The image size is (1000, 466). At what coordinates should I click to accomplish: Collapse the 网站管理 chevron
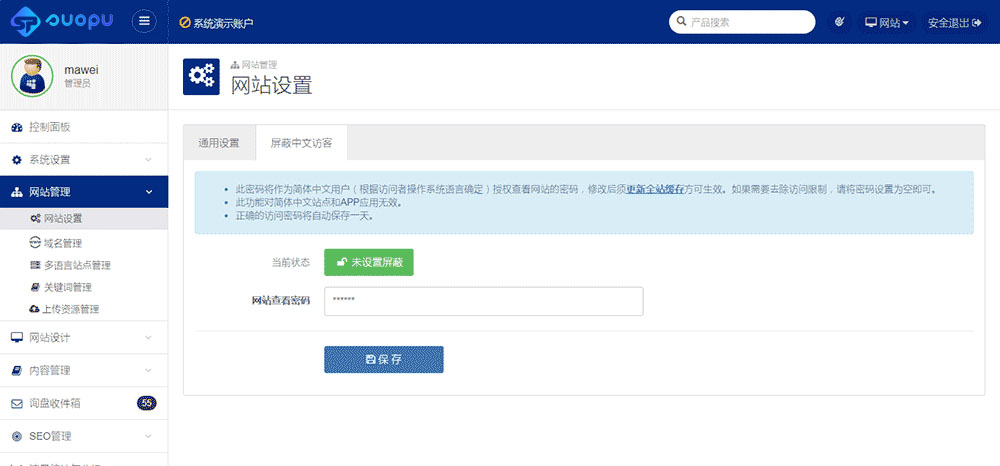(x=149, y=192)
